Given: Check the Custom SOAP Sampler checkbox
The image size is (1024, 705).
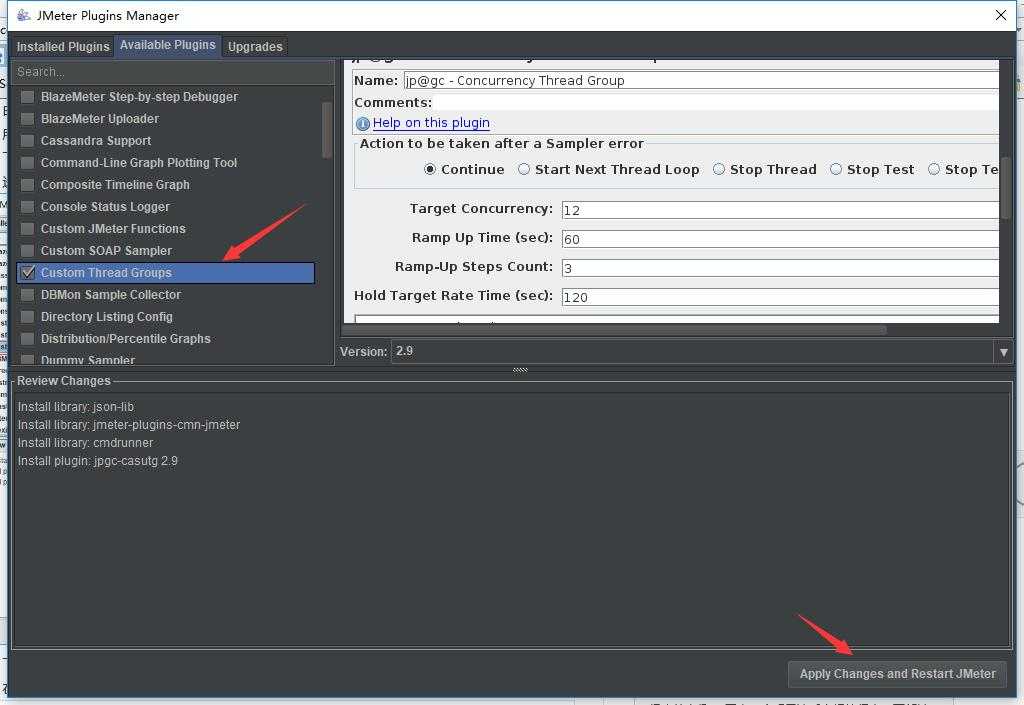Looking at the screenshot, I should 27,251.
